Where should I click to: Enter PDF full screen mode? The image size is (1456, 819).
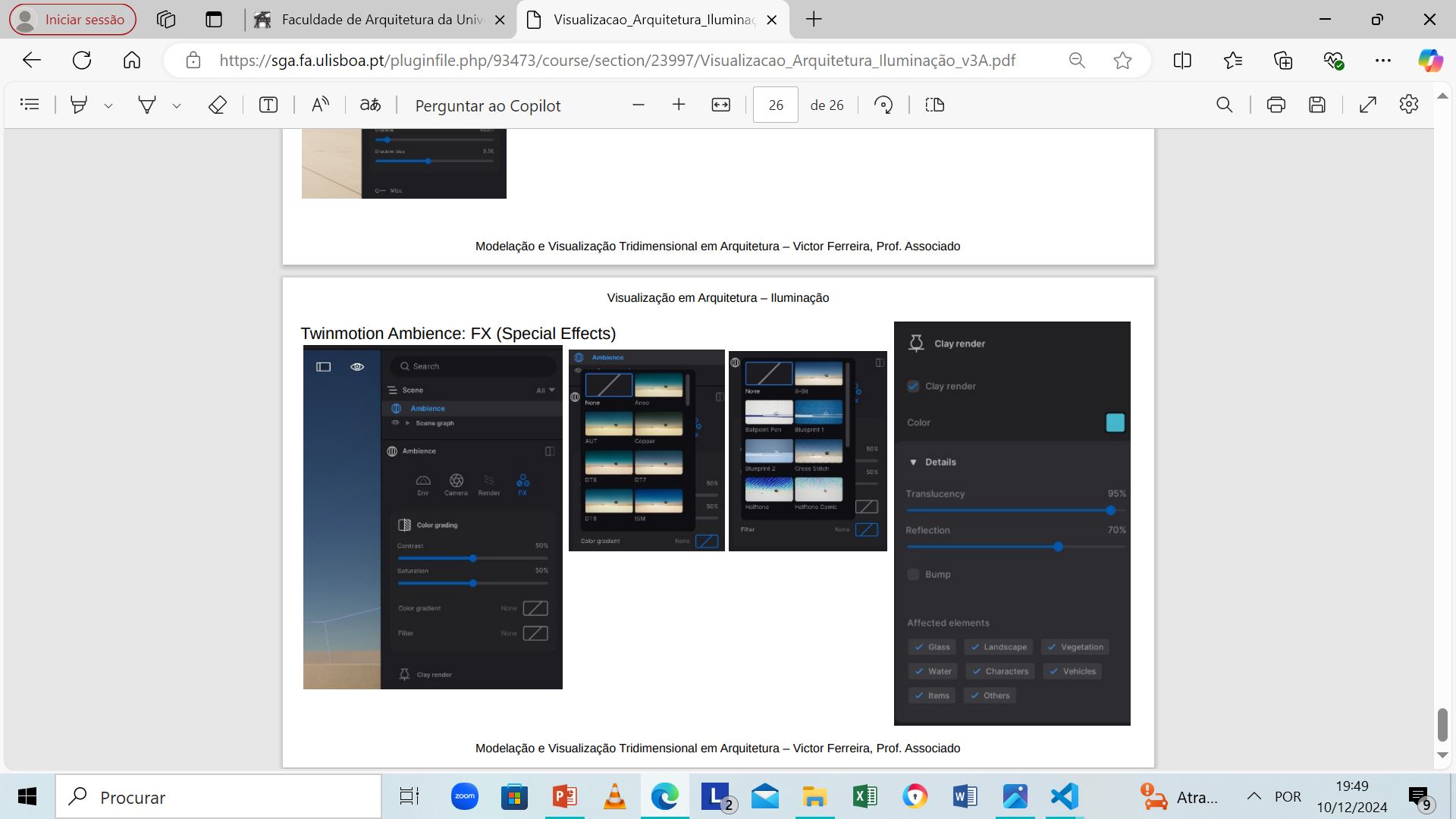tap(1368, 105)
